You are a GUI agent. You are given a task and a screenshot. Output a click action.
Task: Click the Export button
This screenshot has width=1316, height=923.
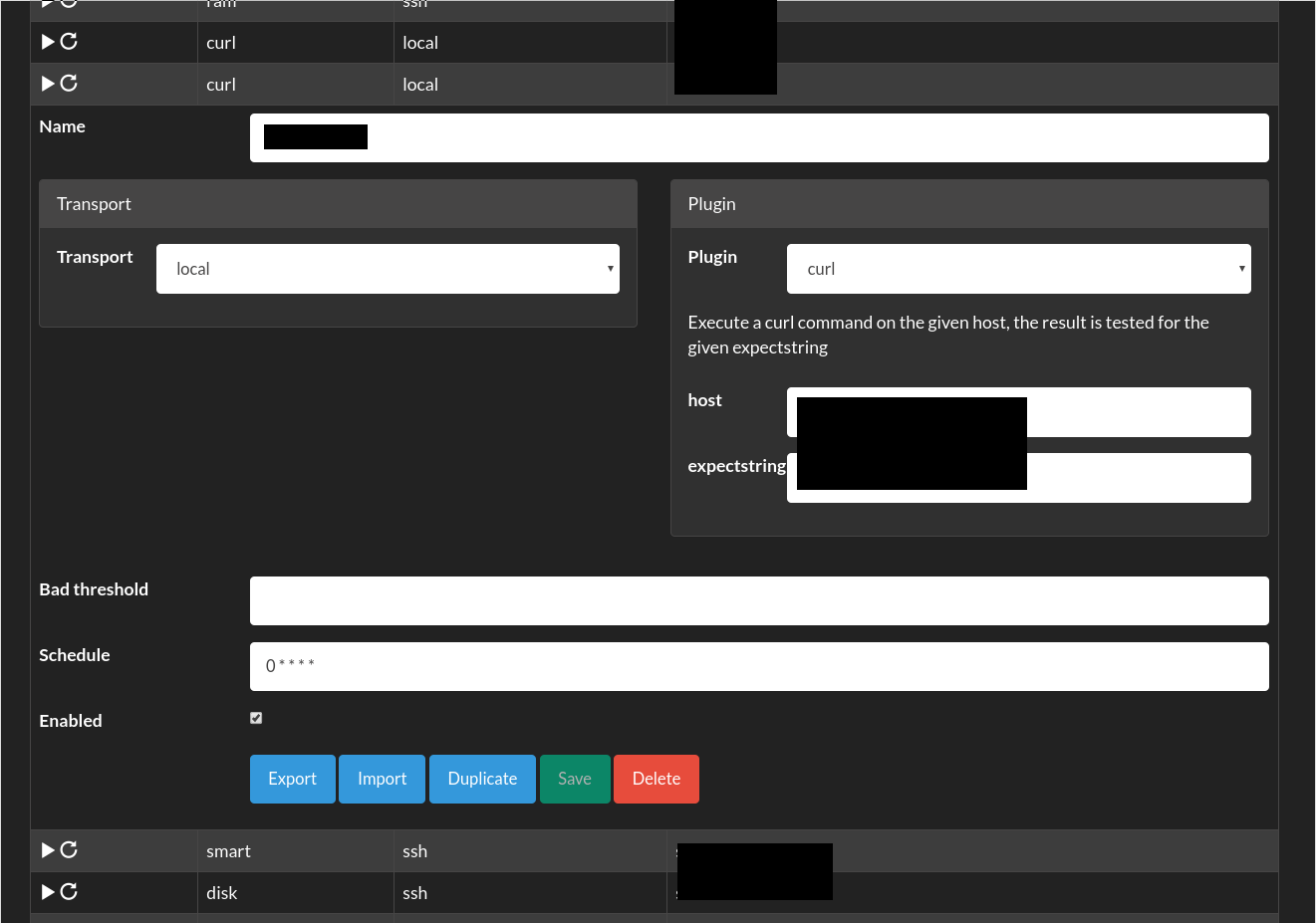[292, 779]
